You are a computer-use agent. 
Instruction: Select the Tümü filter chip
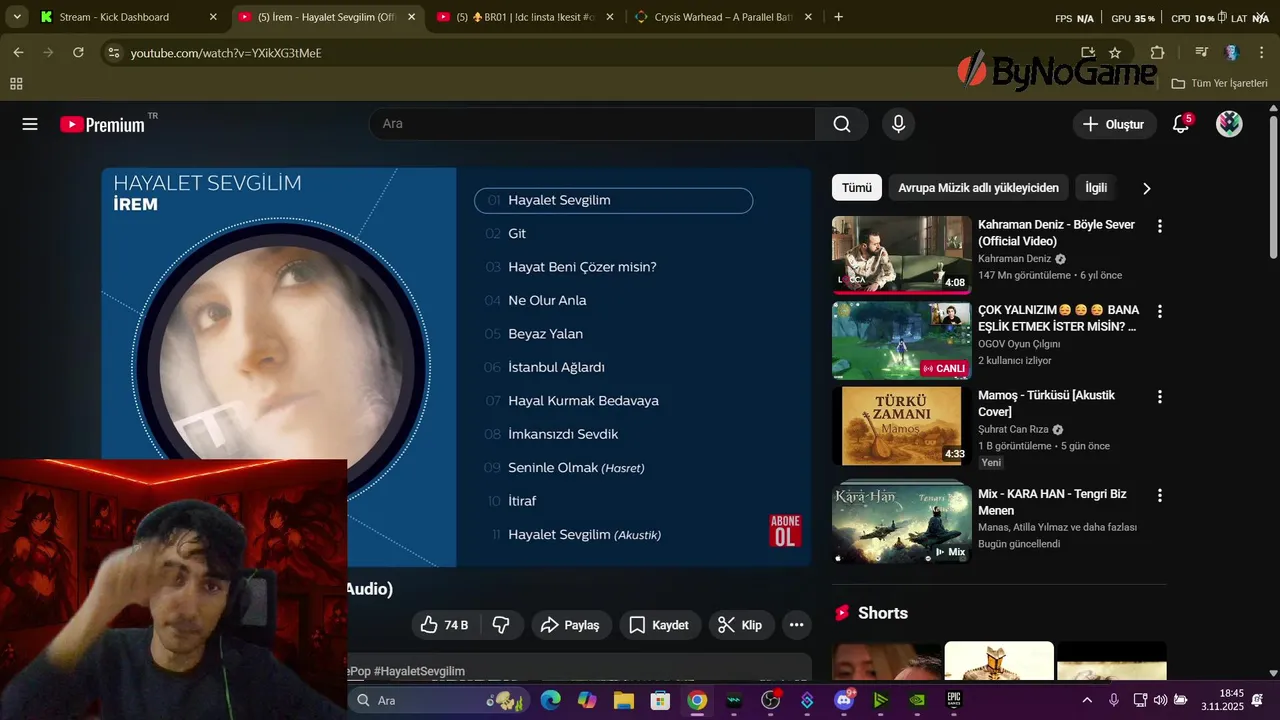click(x=857, y=188)
